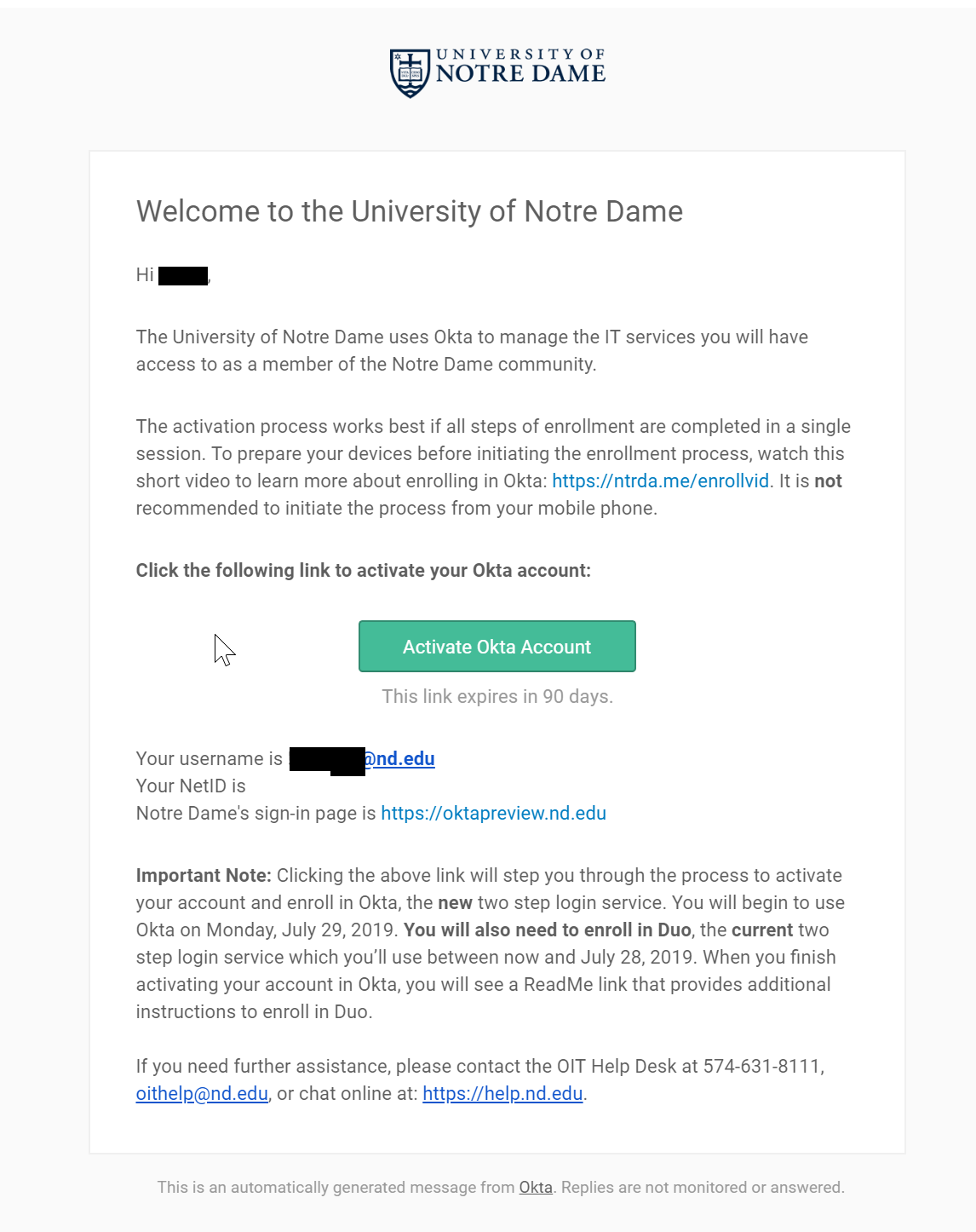Viewport: 976px width, 1232px height.
Task: Follow the Okta link in the footer
Action: point(536,1187)
